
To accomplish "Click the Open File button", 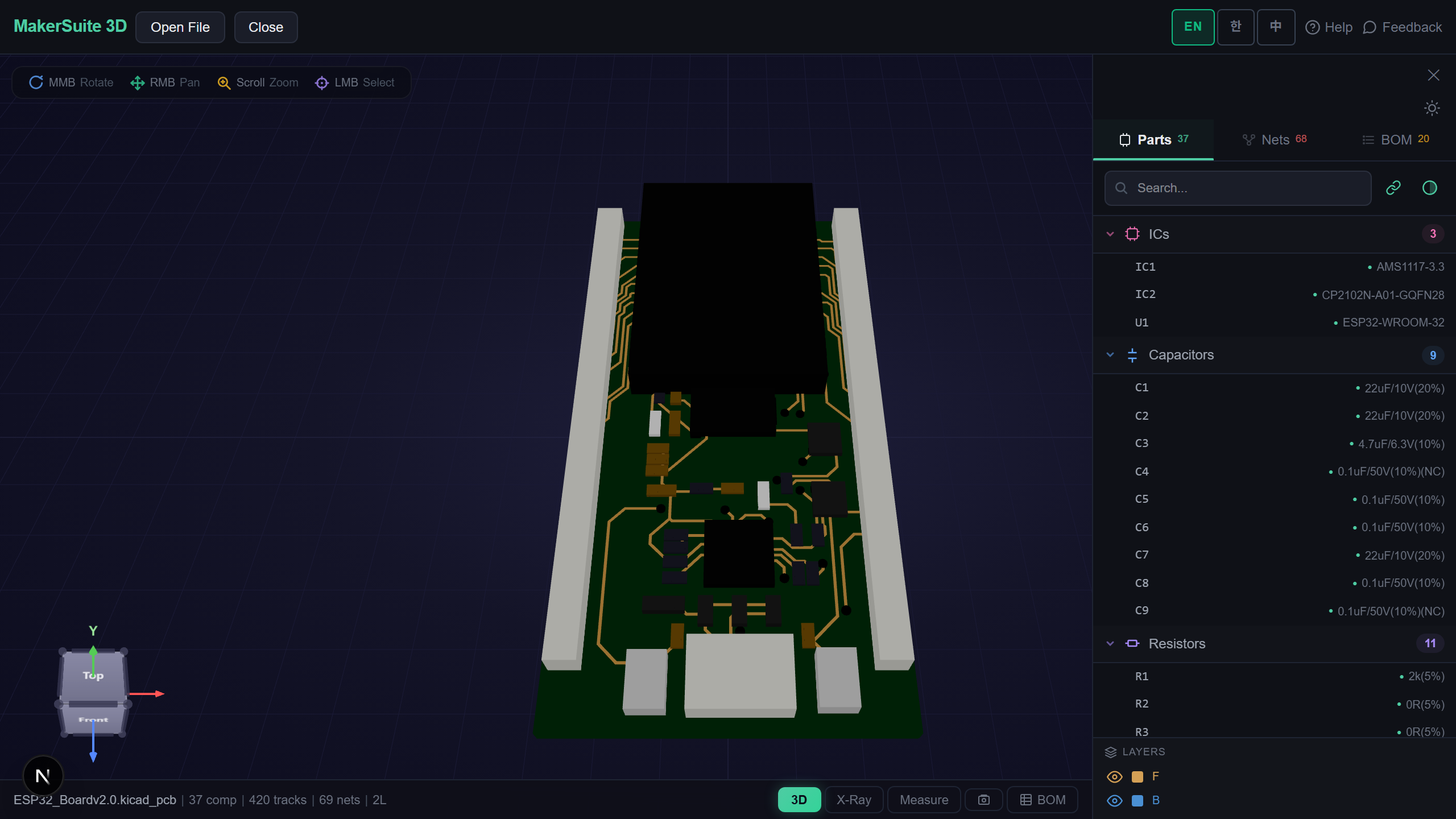I will (x=180, y=27).
